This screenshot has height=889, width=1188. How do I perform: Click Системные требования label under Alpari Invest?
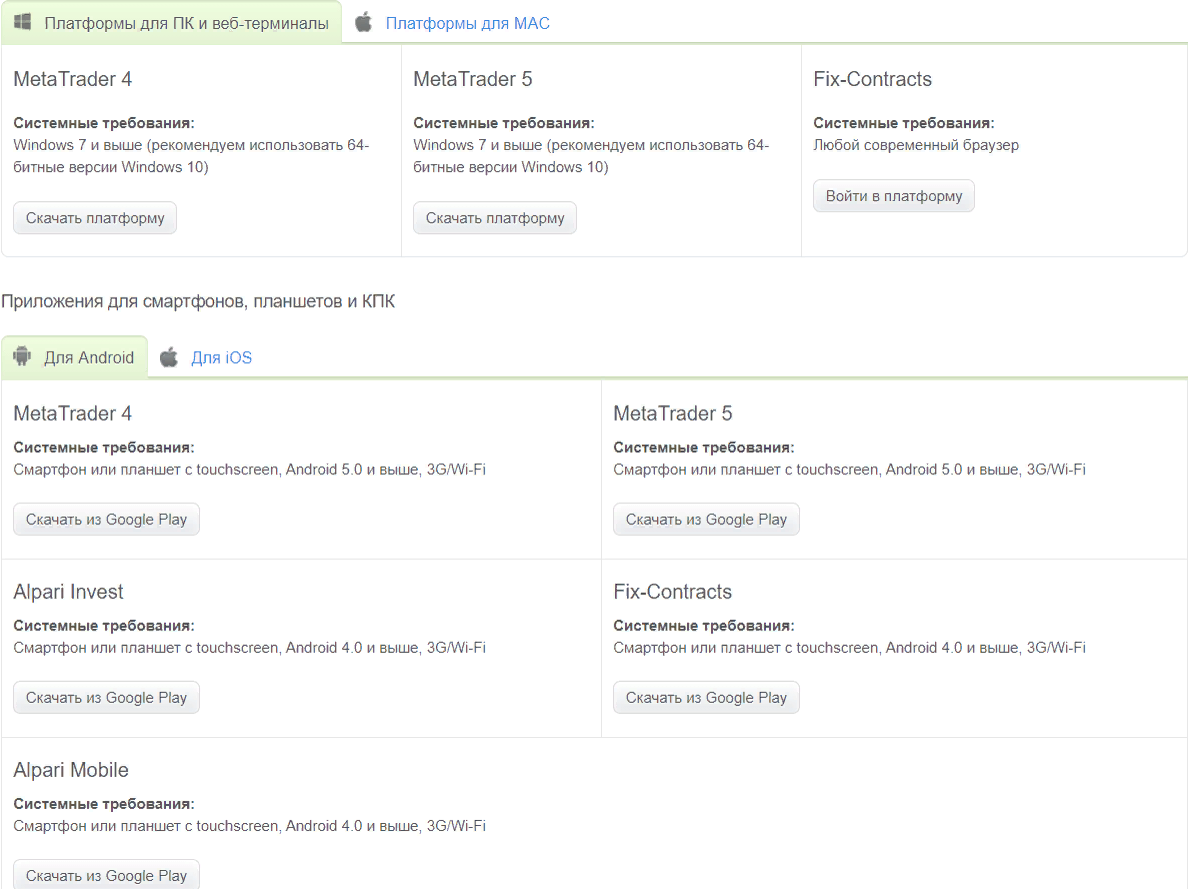click(x=104, y=626)
